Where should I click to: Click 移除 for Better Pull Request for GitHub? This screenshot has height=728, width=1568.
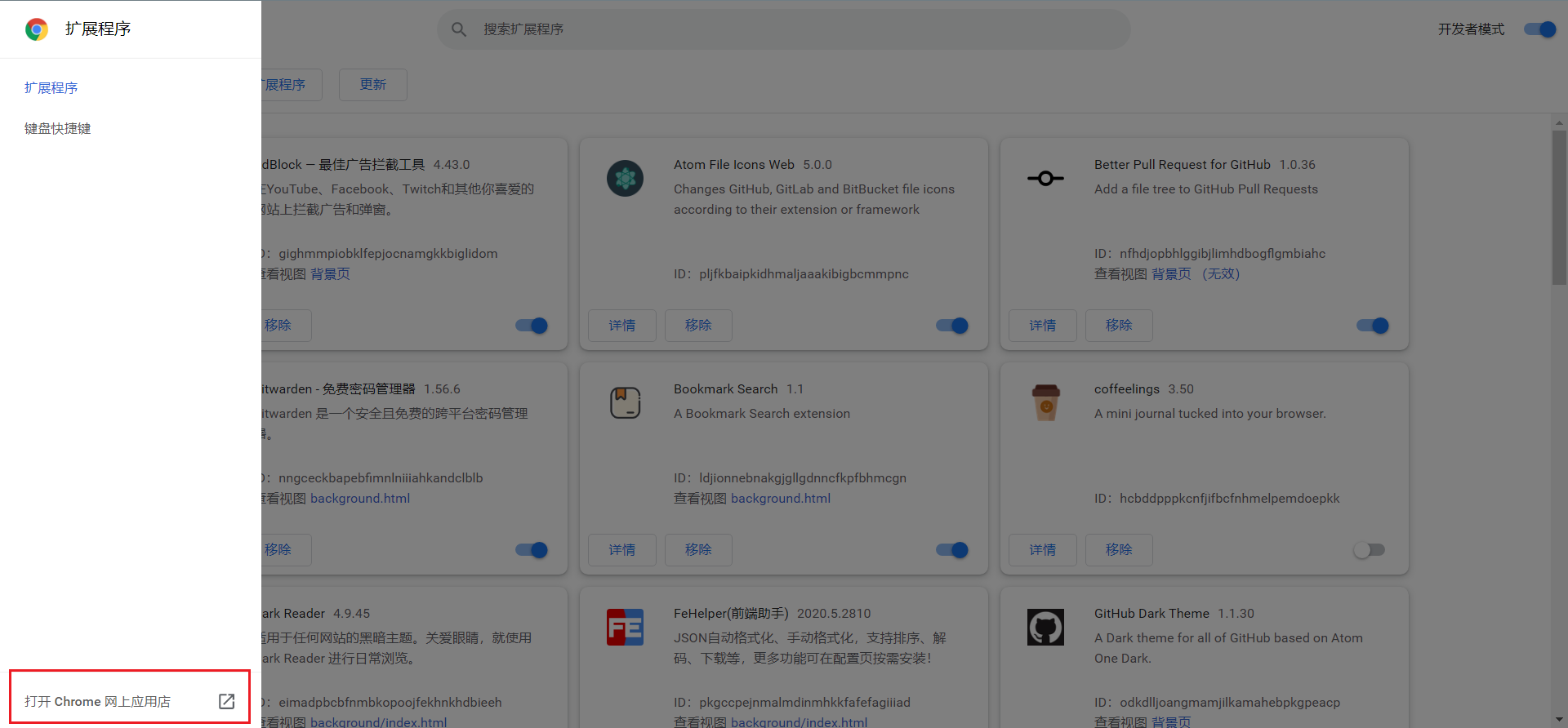coord(1119,326)
